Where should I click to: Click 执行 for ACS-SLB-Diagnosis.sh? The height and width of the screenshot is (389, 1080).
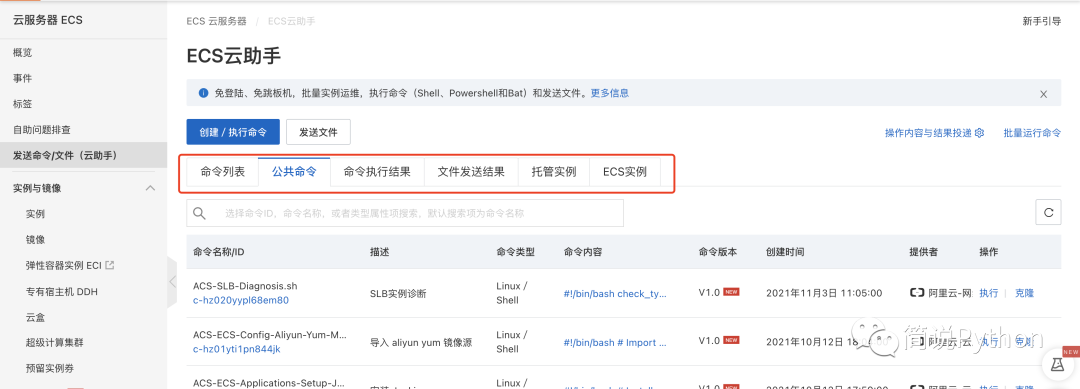[988, 293]
